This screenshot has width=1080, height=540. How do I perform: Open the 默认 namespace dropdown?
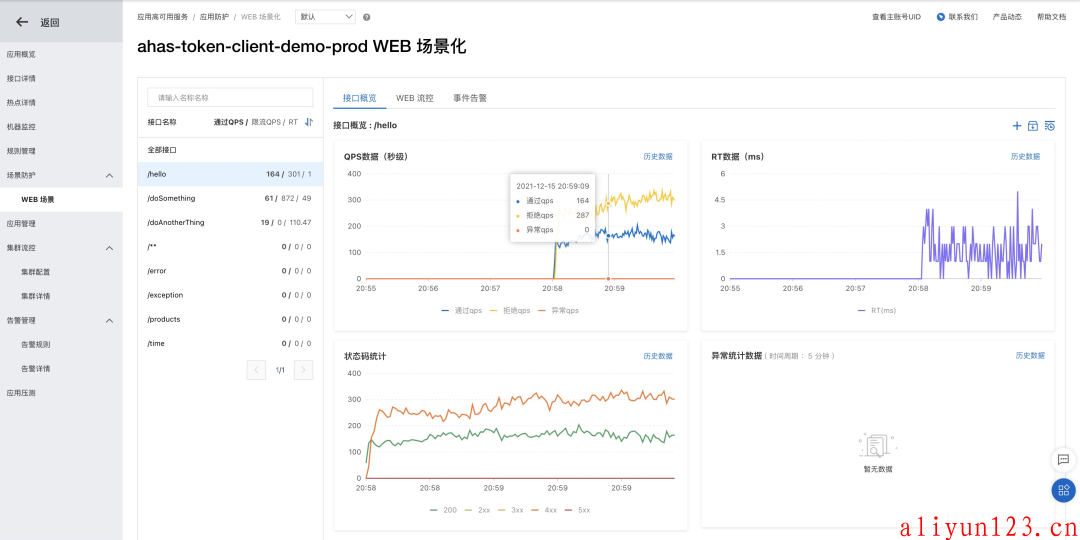(325, 17)
